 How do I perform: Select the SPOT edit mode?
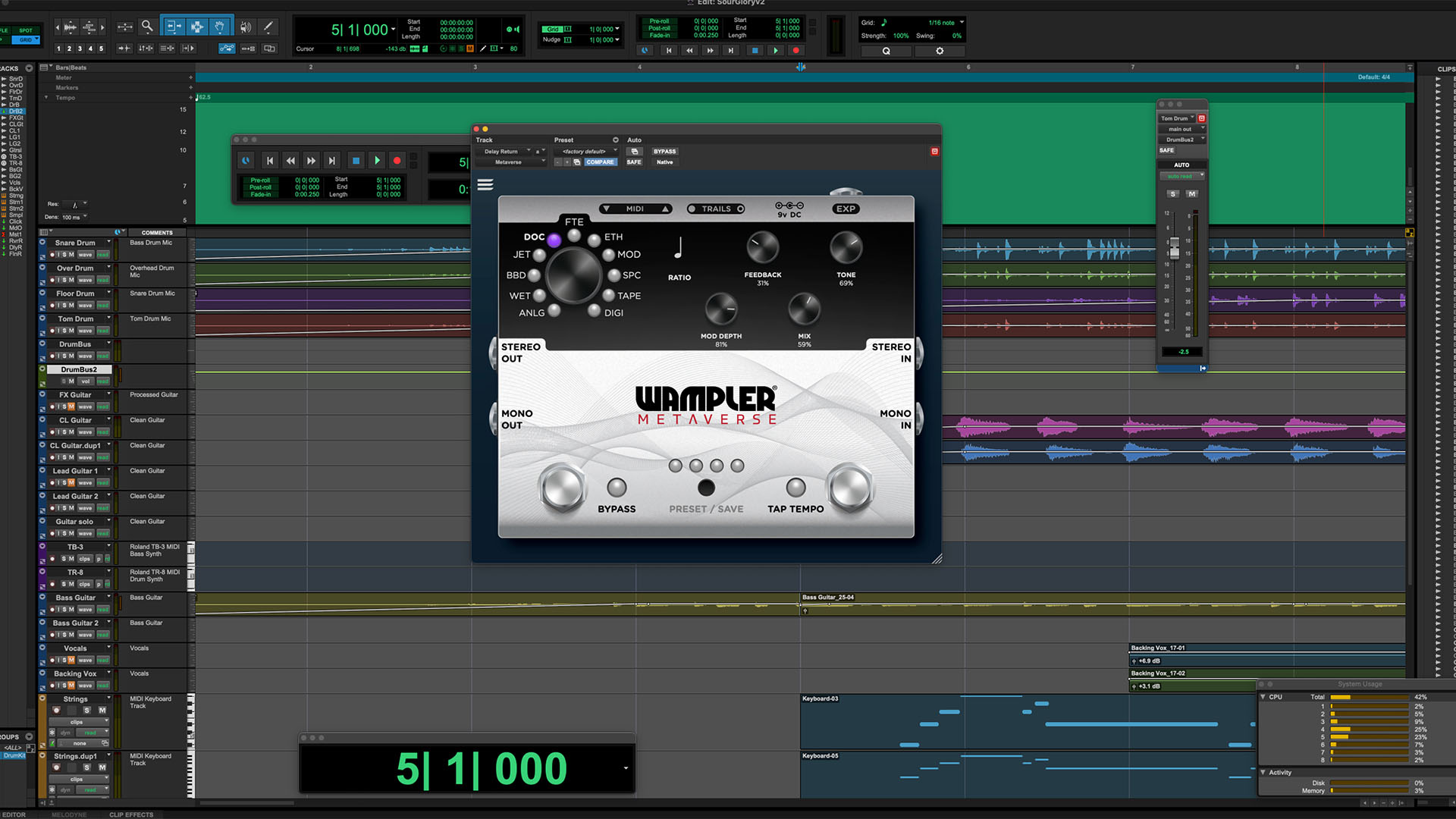pyautogui.click(x=26, y=31)
